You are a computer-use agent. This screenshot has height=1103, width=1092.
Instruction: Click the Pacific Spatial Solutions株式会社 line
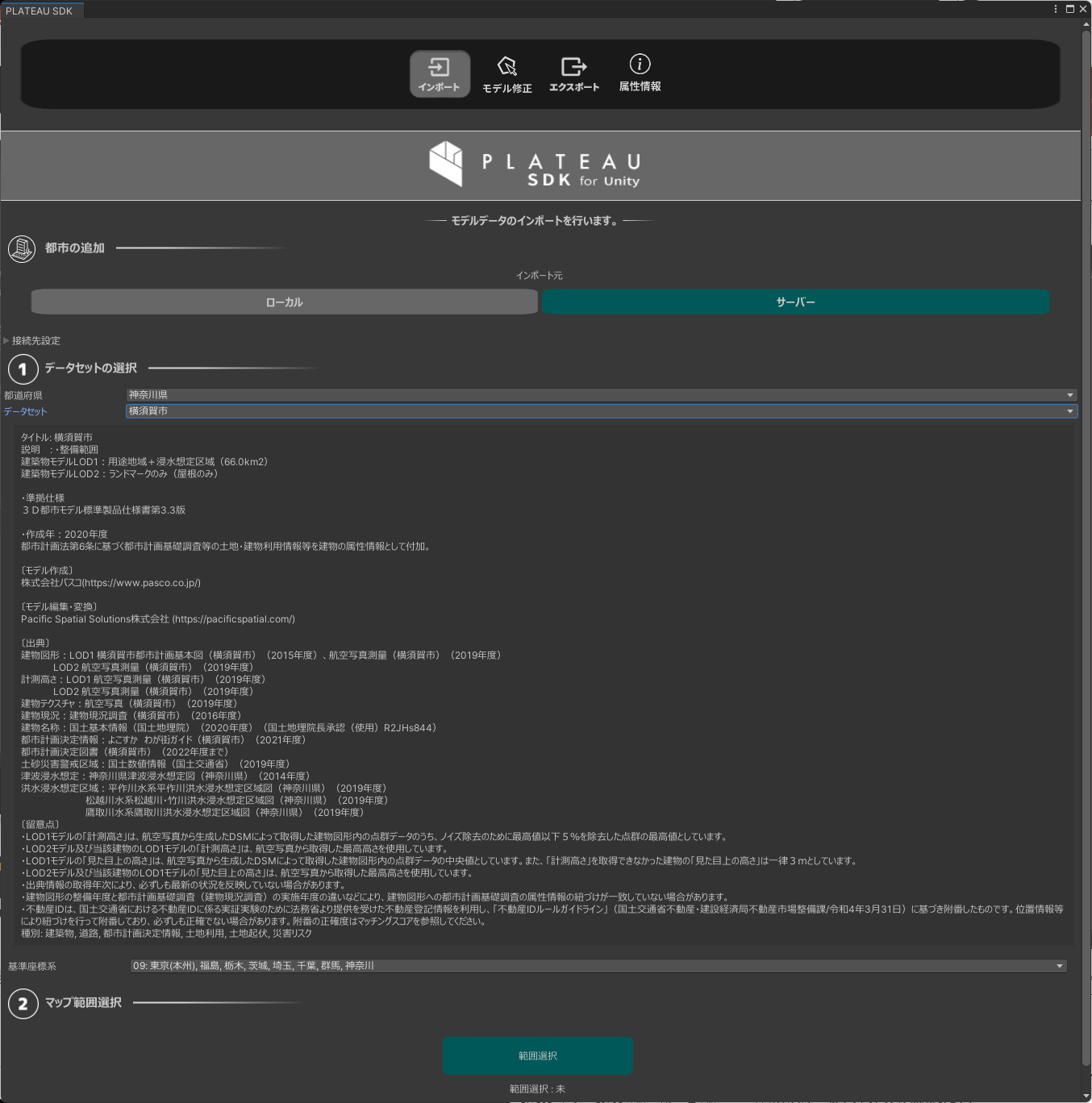click(x=158, y=619)
